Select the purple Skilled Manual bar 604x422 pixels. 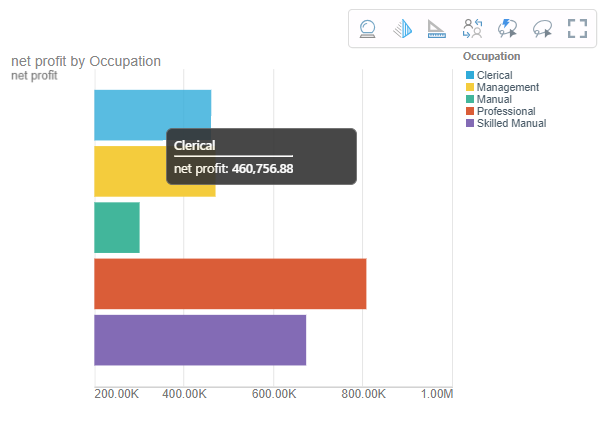[199, 340]
